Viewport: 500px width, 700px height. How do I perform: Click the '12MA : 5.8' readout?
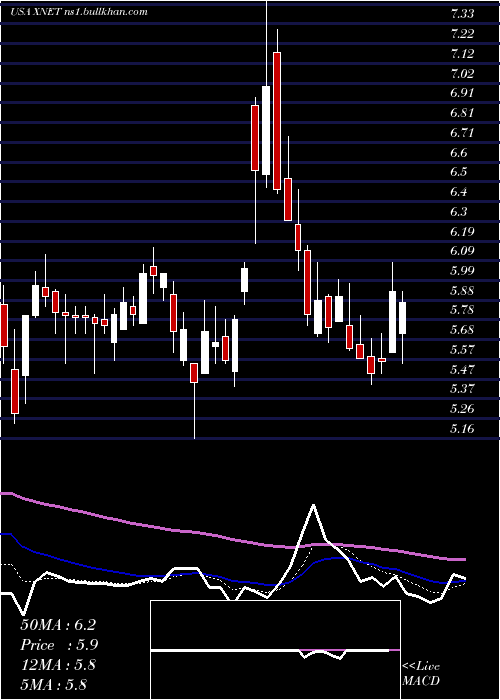point(58,665)
